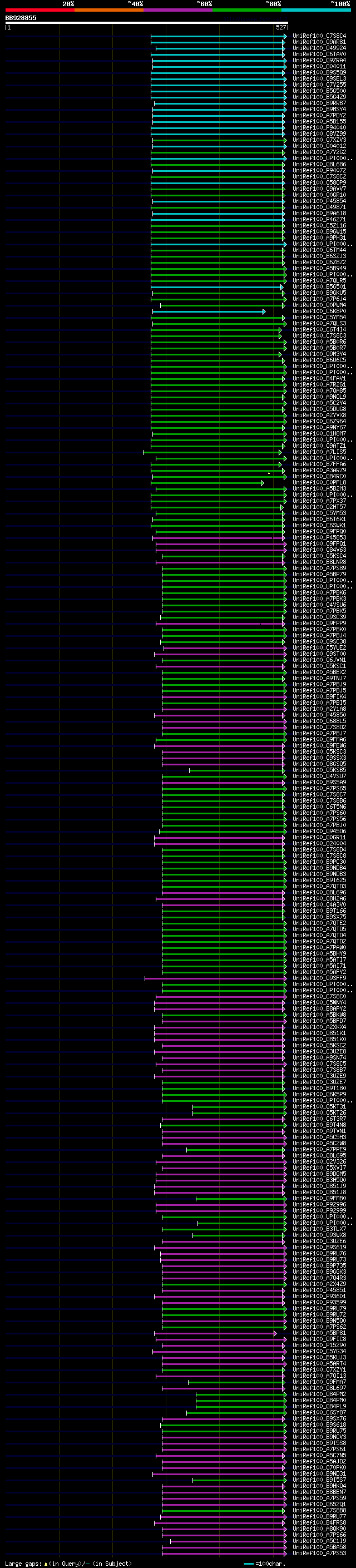This screenshot has height=1568, width=356.
Task: Select the BB928855 query name
Action: point(21,18)
